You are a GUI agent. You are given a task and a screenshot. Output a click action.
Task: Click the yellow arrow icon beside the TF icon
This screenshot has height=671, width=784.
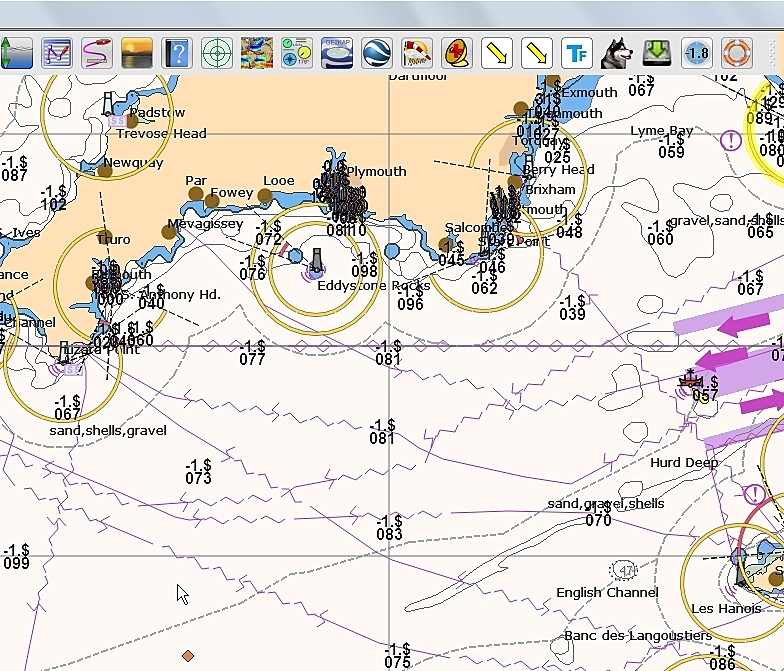click(536, 53)
